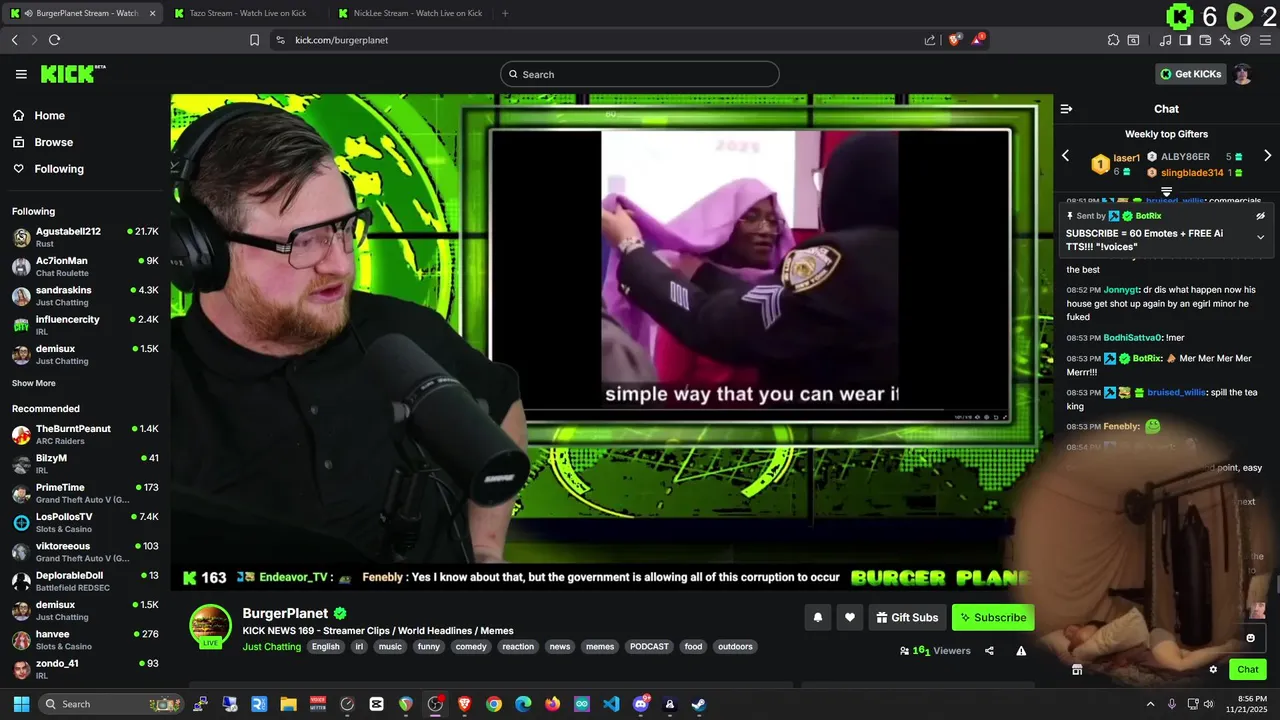Click the Get KICKs button
The image size is (1280, 720).
(1190, 74)
